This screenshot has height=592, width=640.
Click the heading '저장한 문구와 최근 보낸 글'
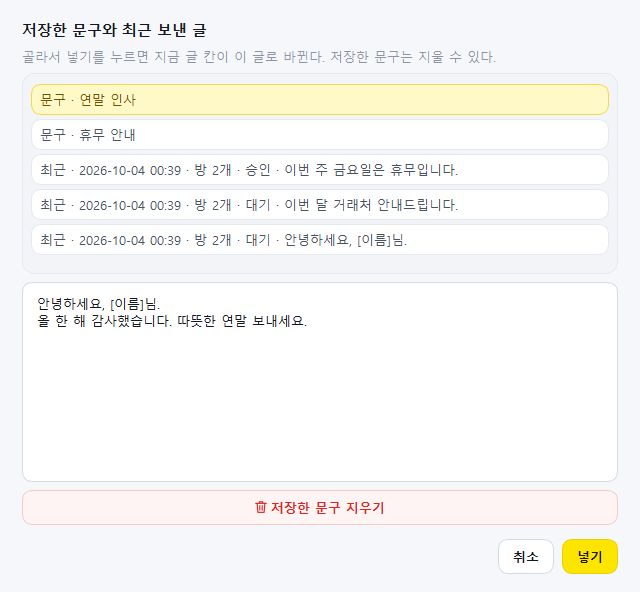114,30
